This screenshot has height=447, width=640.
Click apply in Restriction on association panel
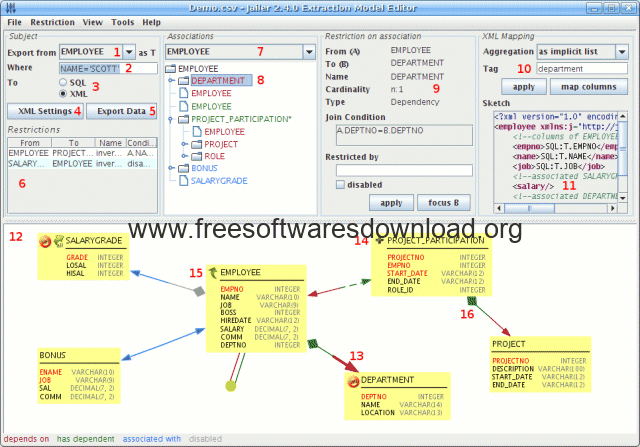391,202
